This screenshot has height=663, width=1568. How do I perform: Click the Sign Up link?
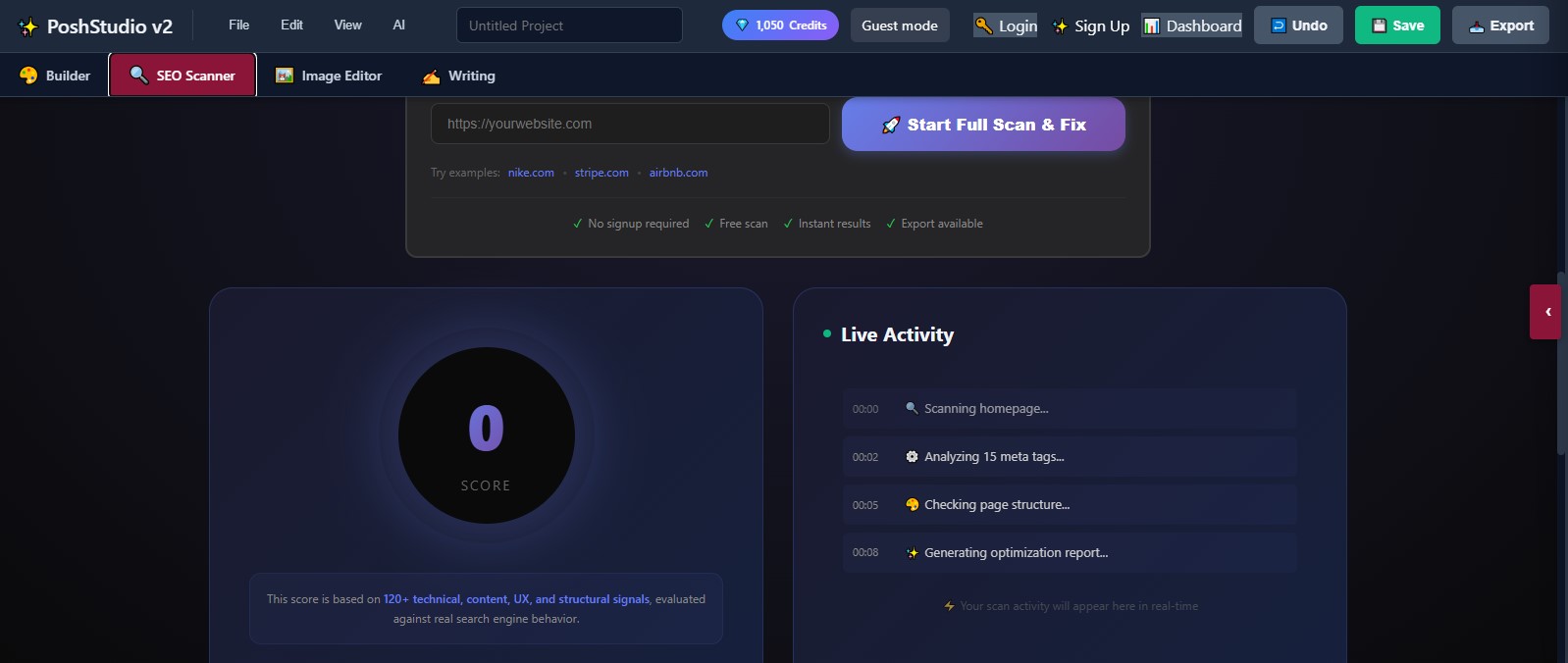pos(1090,26)
